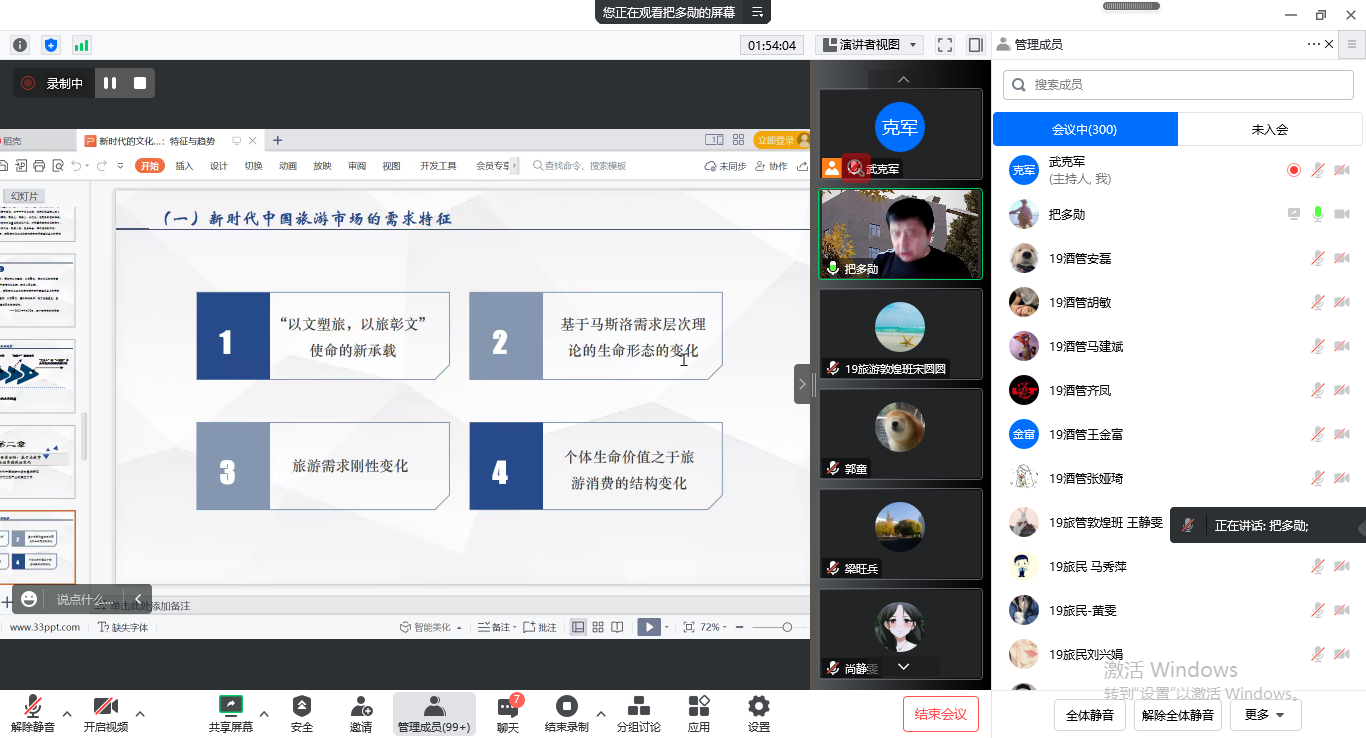Open 分组讨论 breakout rooms icon

click(638, 707)
